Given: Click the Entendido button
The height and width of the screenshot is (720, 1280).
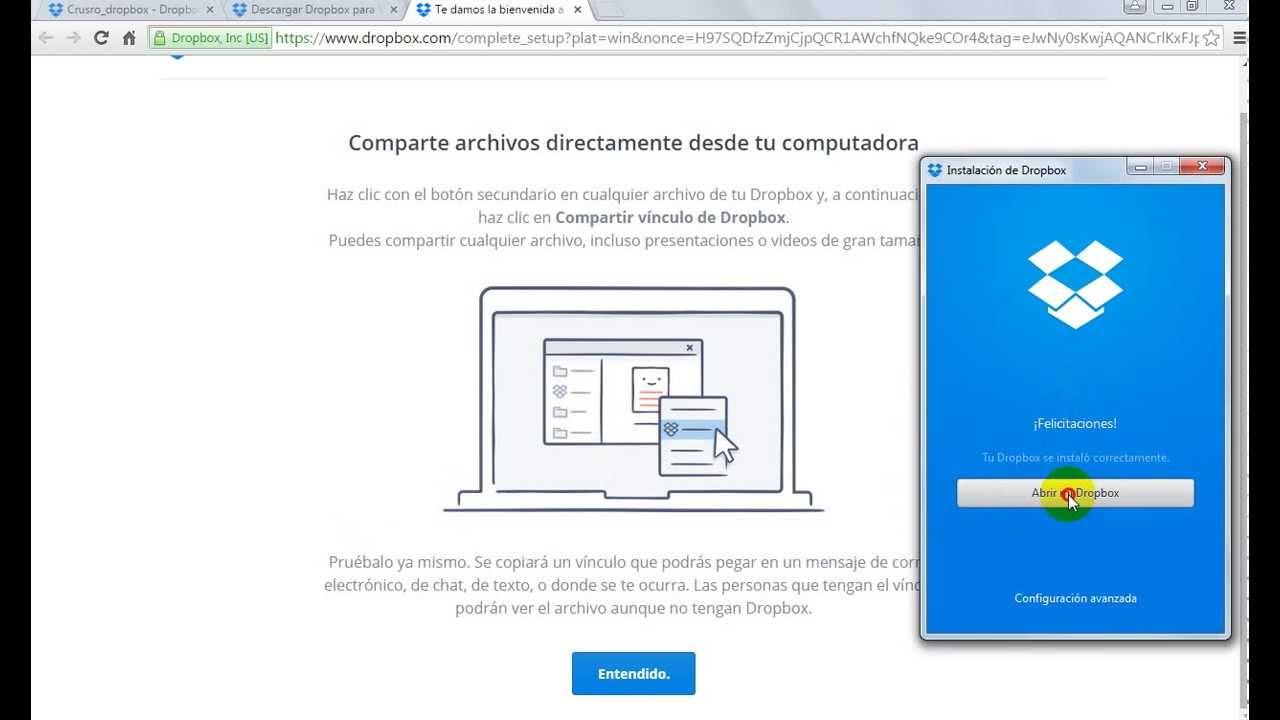Looking at the screenshot, I should [633, 674].
